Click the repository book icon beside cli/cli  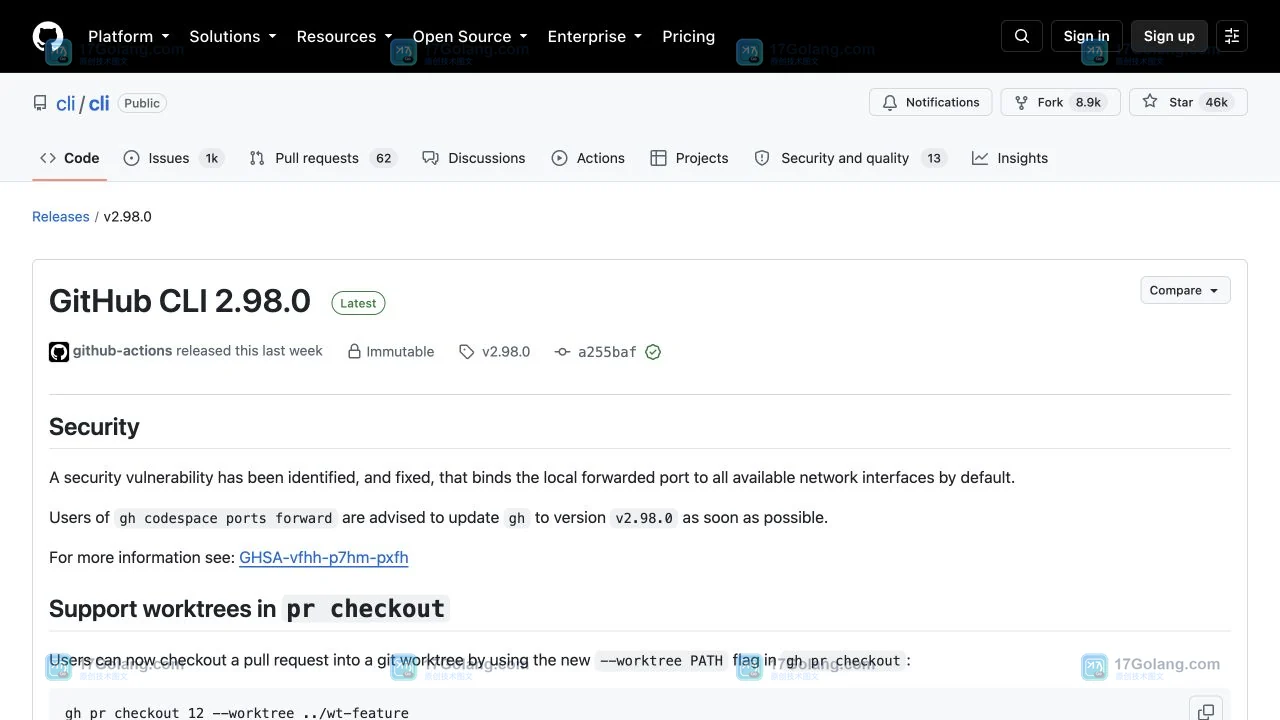click(40, 103)
